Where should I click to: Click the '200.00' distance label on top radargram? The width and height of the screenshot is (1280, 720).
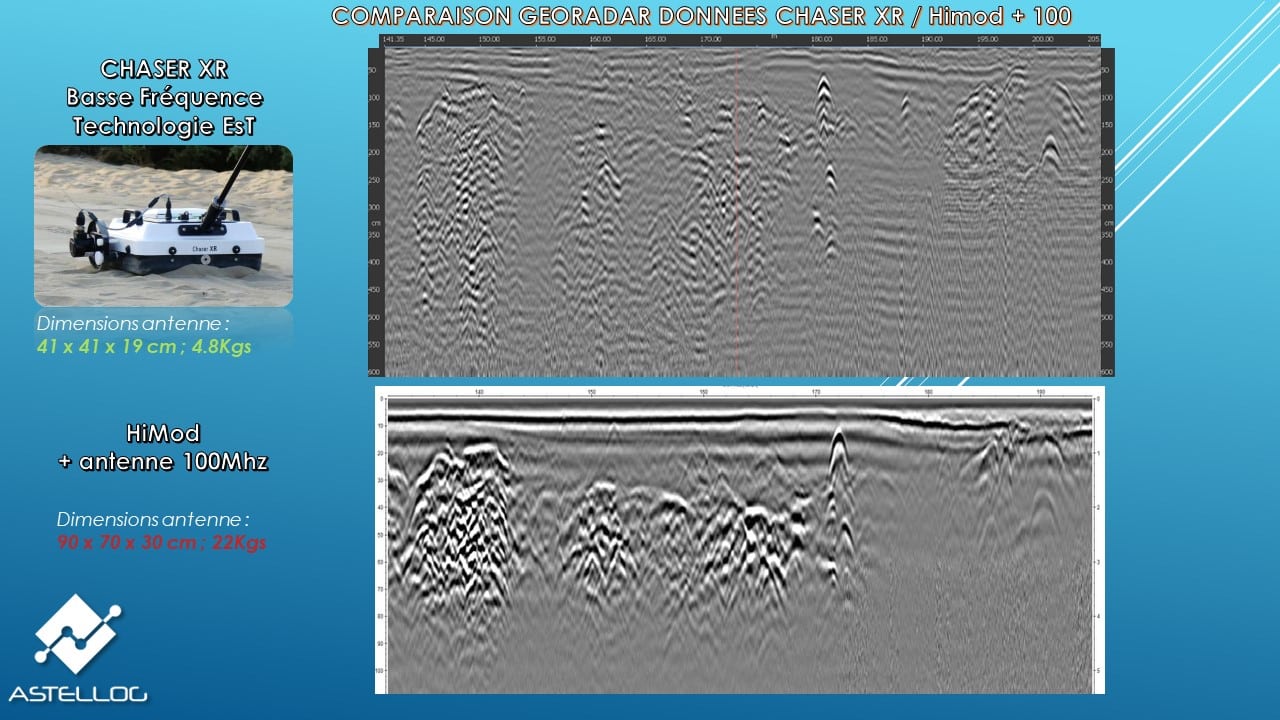1042,39
